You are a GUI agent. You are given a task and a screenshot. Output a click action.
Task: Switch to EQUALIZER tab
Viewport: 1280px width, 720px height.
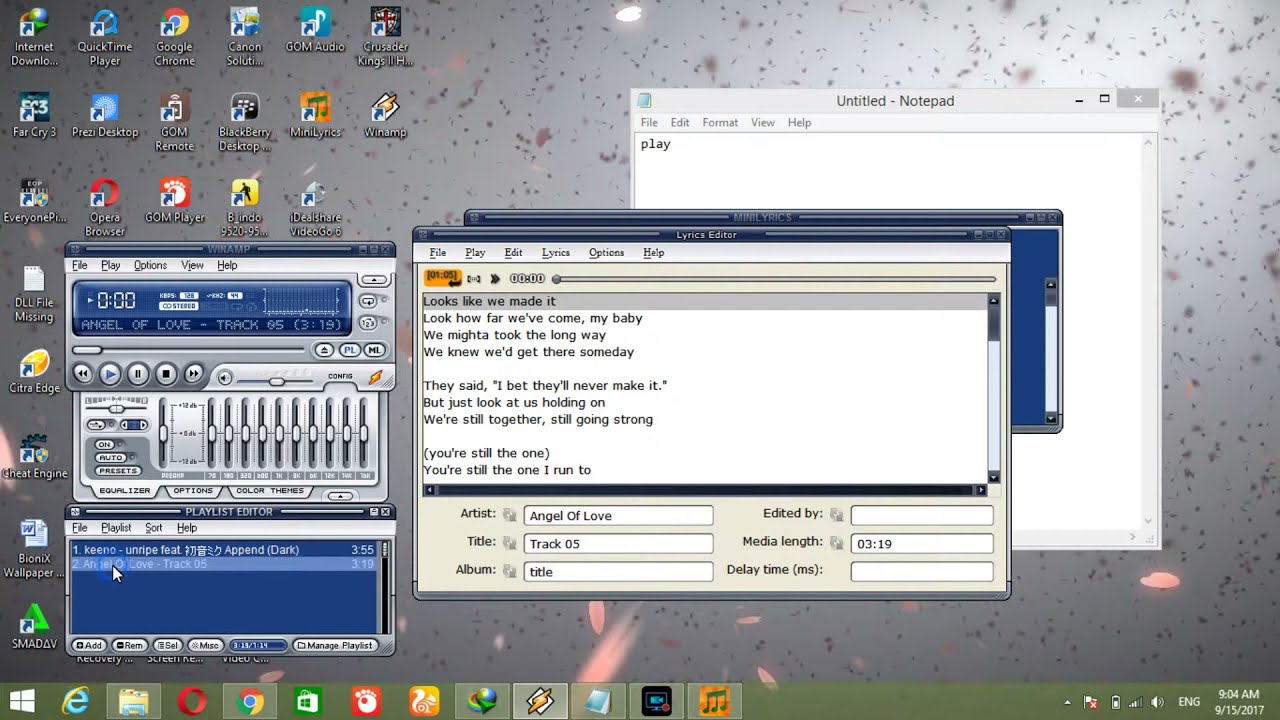tap(125, 490)
